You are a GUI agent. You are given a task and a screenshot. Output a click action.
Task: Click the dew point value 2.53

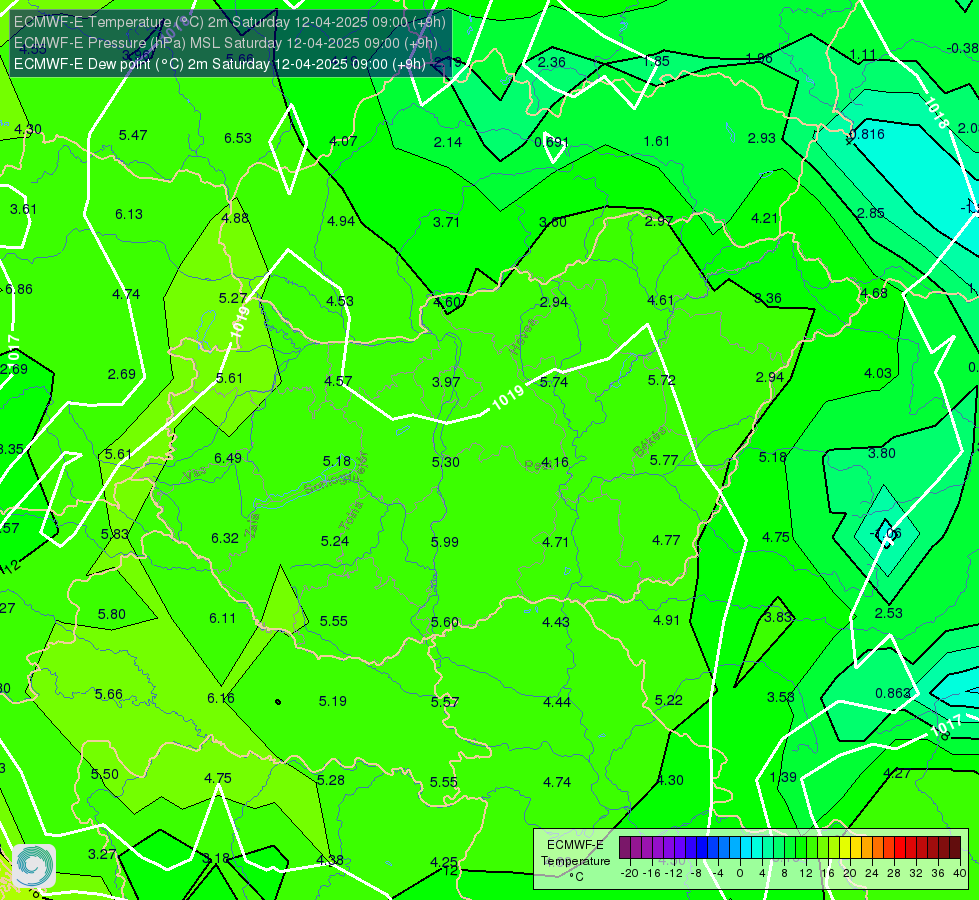tap(888, 613)
